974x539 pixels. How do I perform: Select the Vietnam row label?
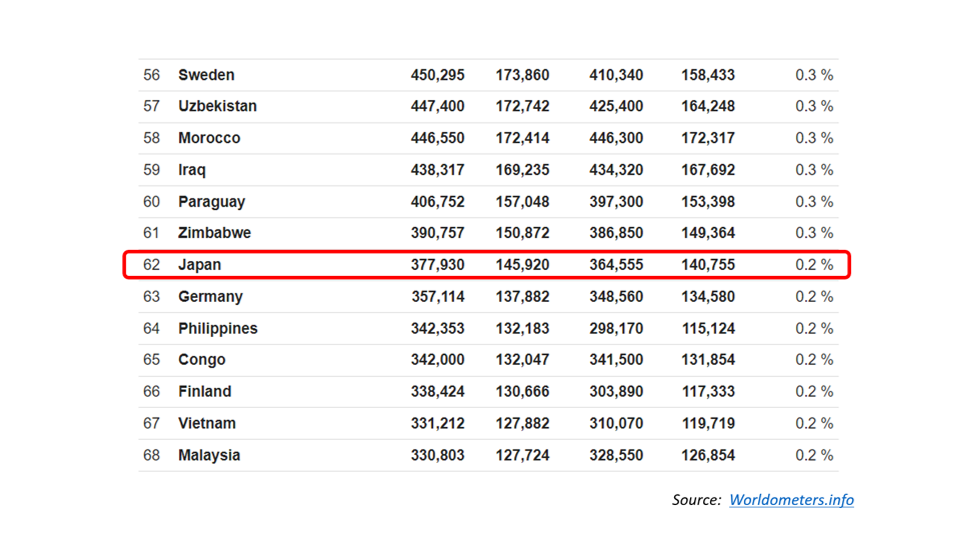pyautogui.click(x=207, y=424)
